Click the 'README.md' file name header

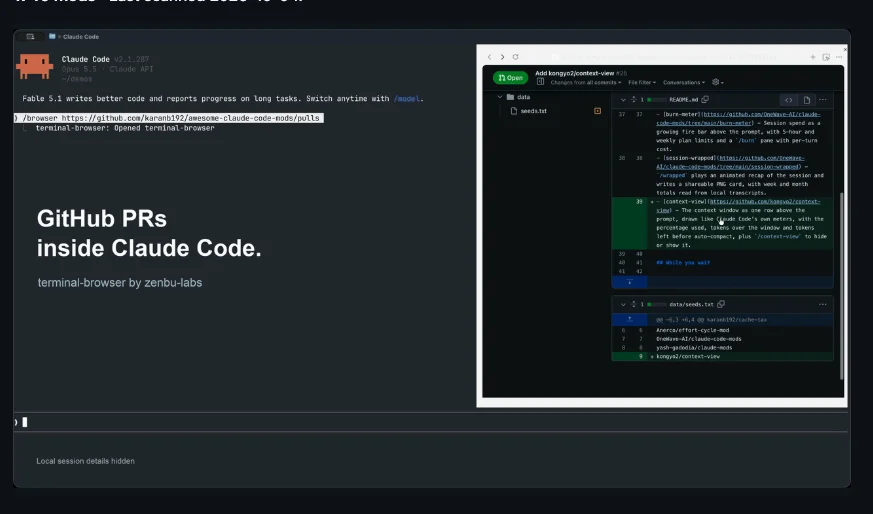tap(684, 100)
